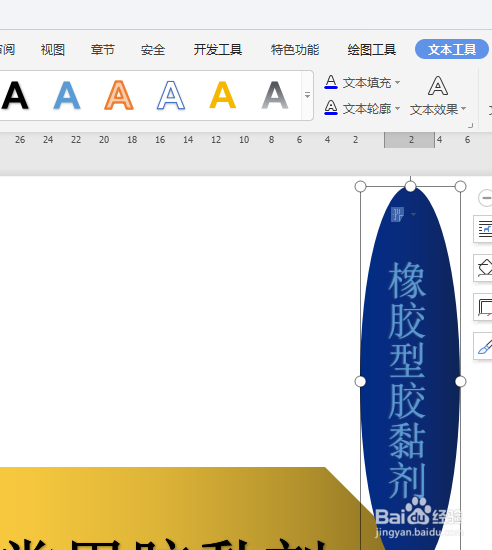
Task: Open the 章节 tab
Action: 103,50
